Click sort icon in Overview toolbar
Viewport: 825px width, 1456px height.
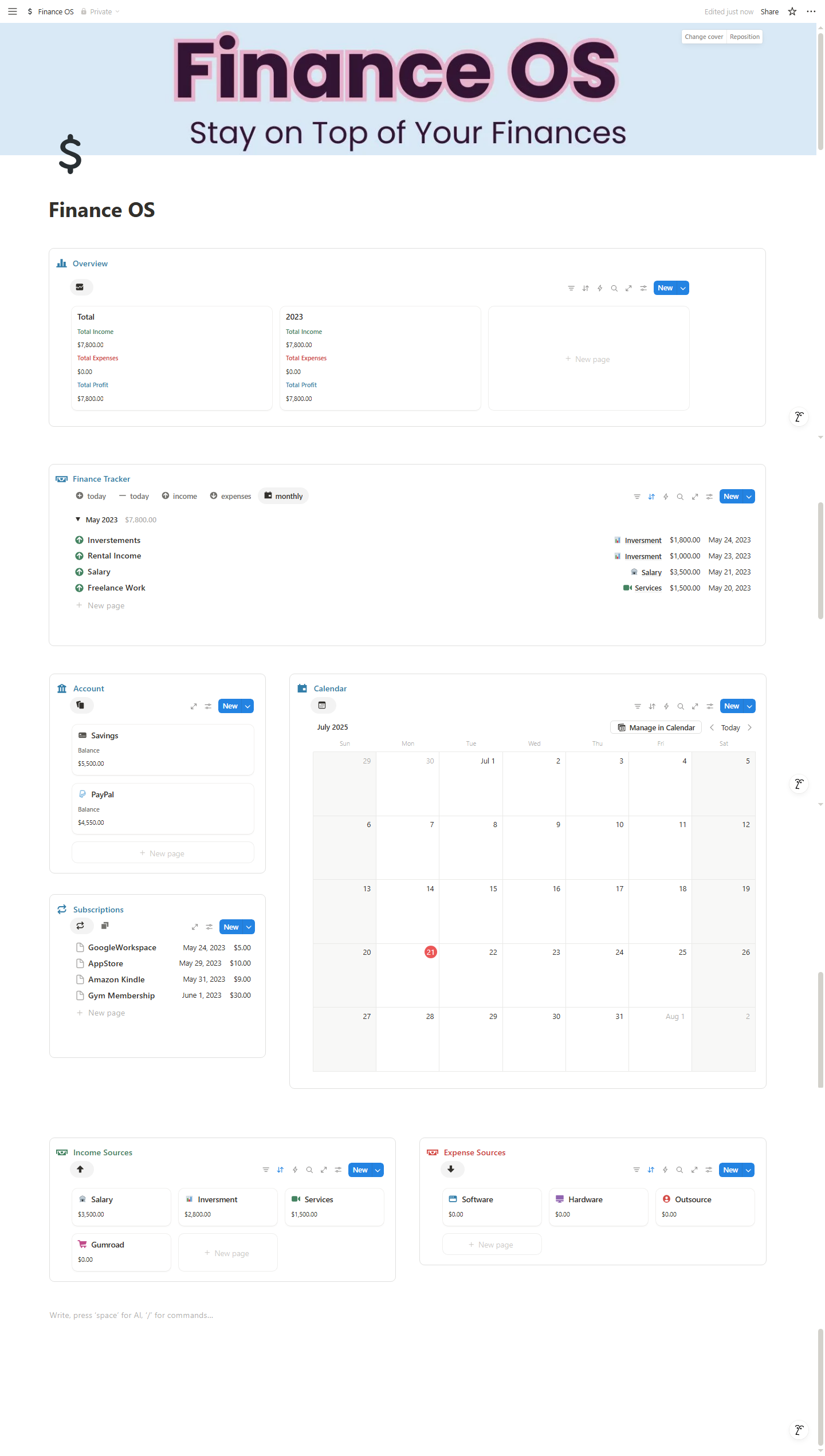point(586,288)
